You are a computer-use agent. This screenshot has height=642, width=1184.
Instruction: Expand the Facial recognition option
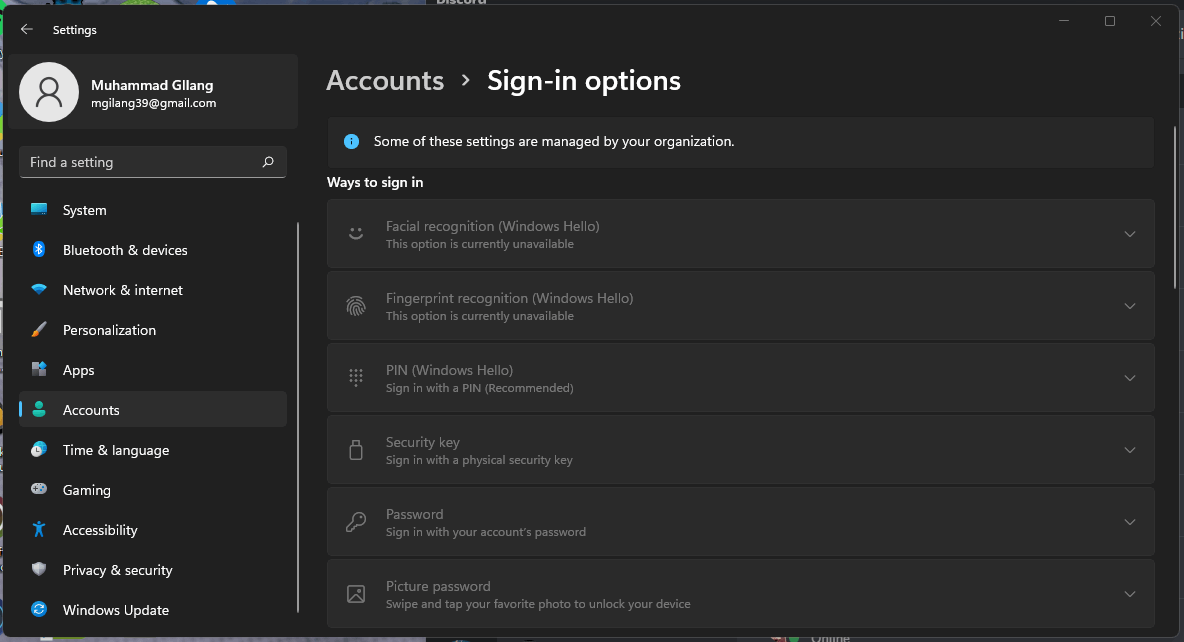click(x=1130, y=234)
